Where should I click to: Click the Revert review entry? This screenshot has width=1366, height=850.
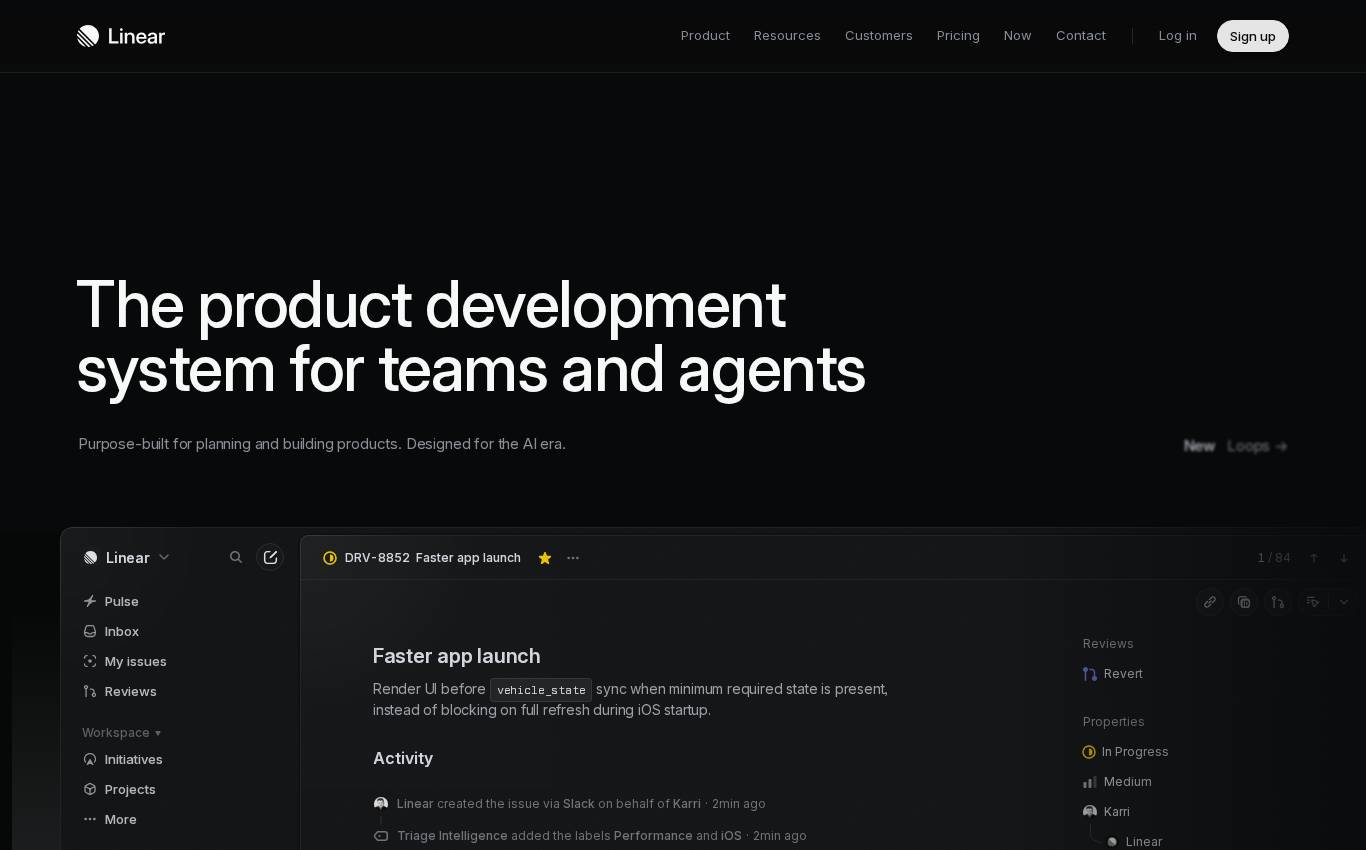pos(1113,674)
